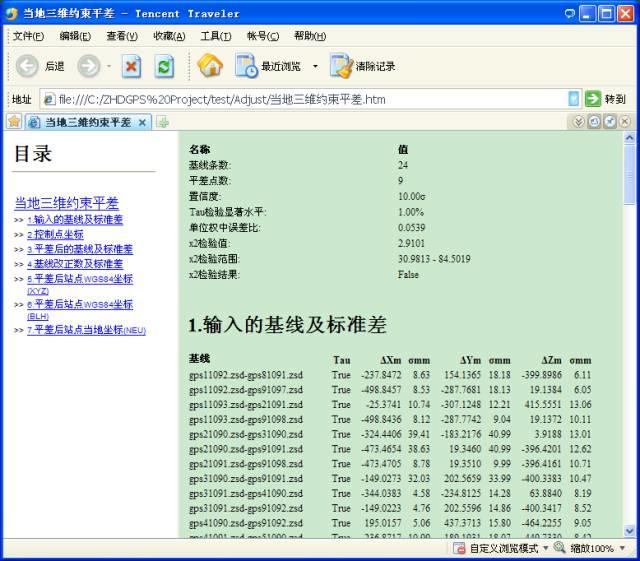Click the green 转到 go arrow
This screenshot has width=640, height=561.
(x=593, y=99)
